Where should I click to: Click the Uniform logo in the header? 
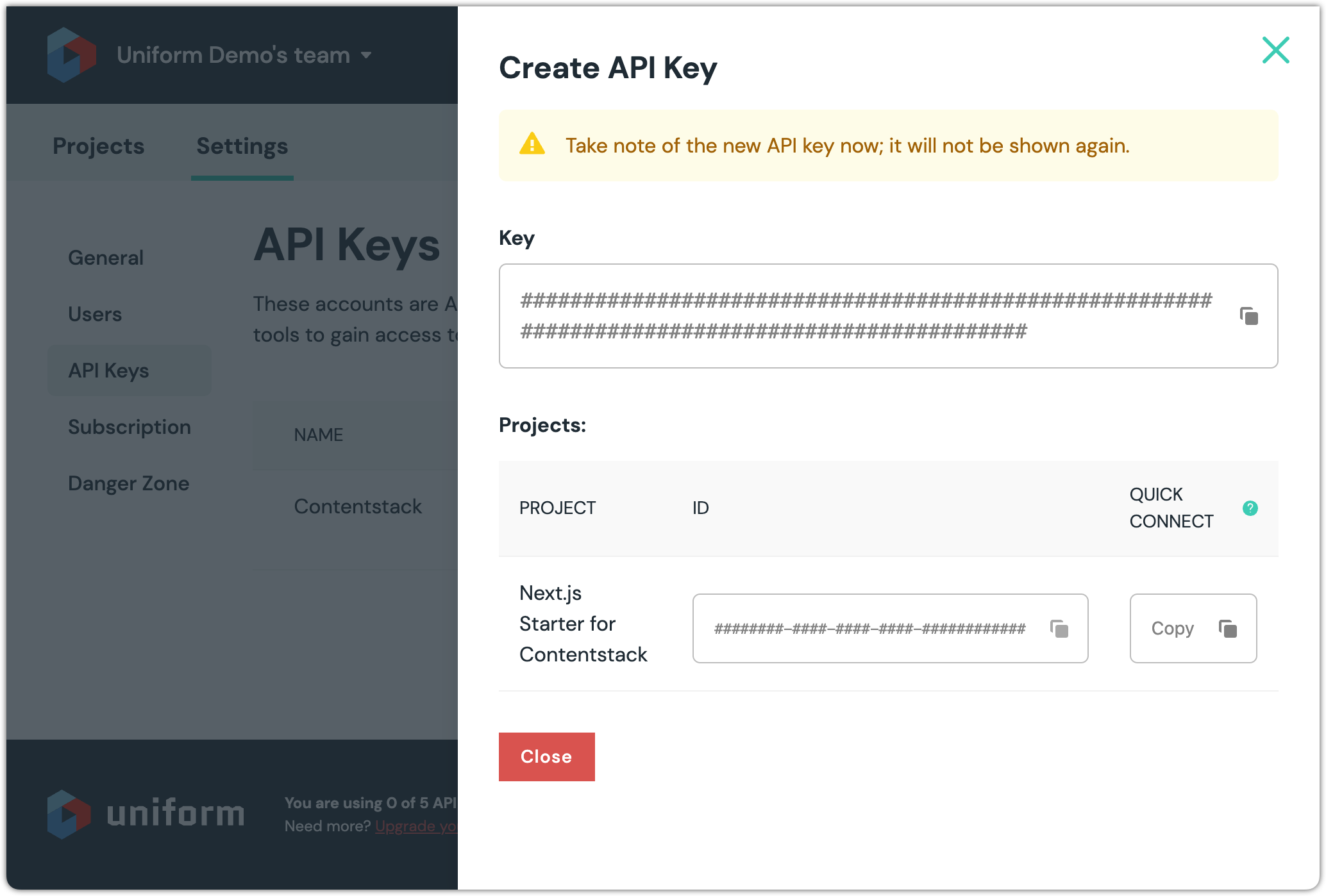point(71,55)
